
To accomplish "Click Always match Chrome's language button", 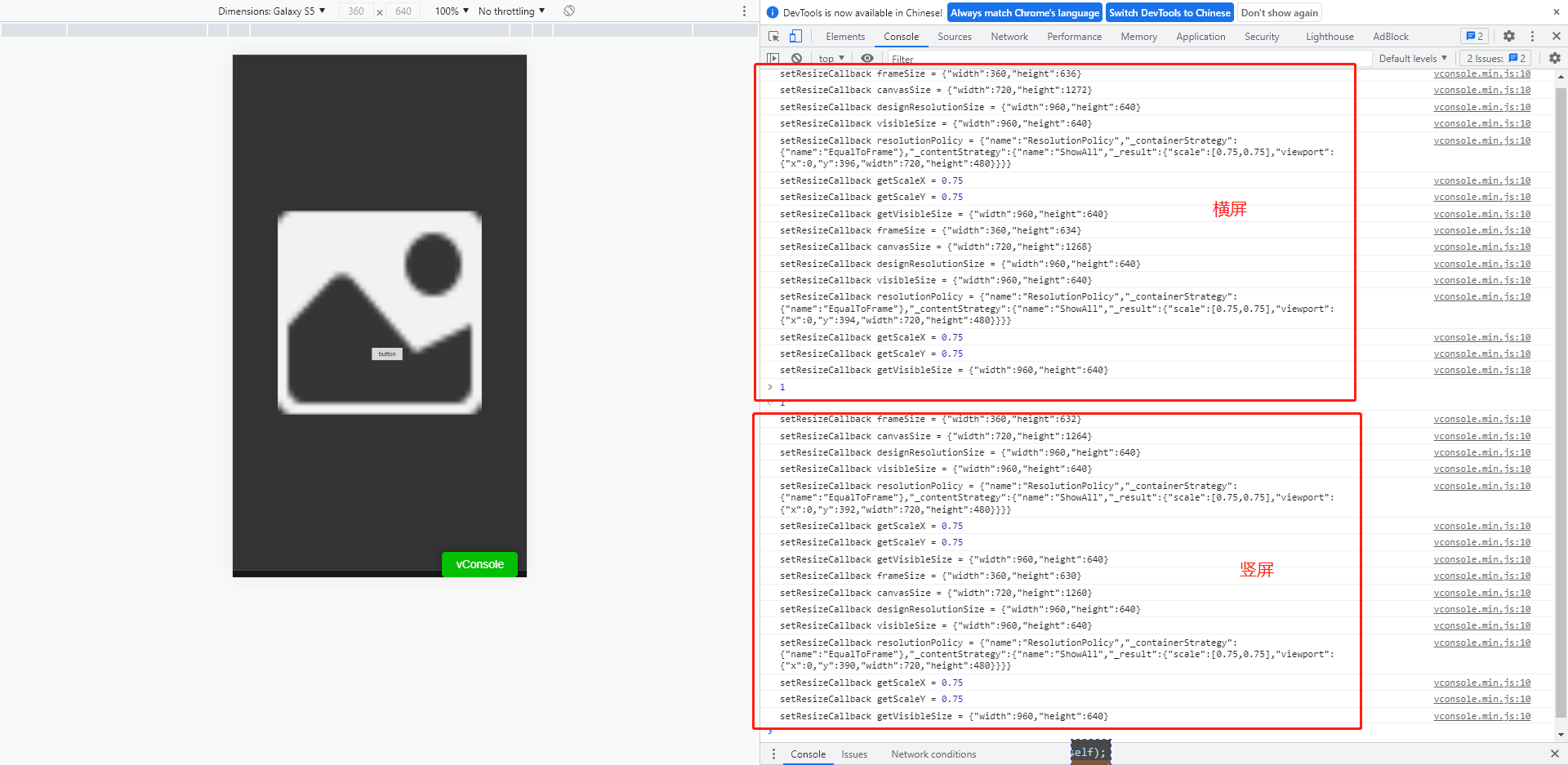I will click(1025, 12).
